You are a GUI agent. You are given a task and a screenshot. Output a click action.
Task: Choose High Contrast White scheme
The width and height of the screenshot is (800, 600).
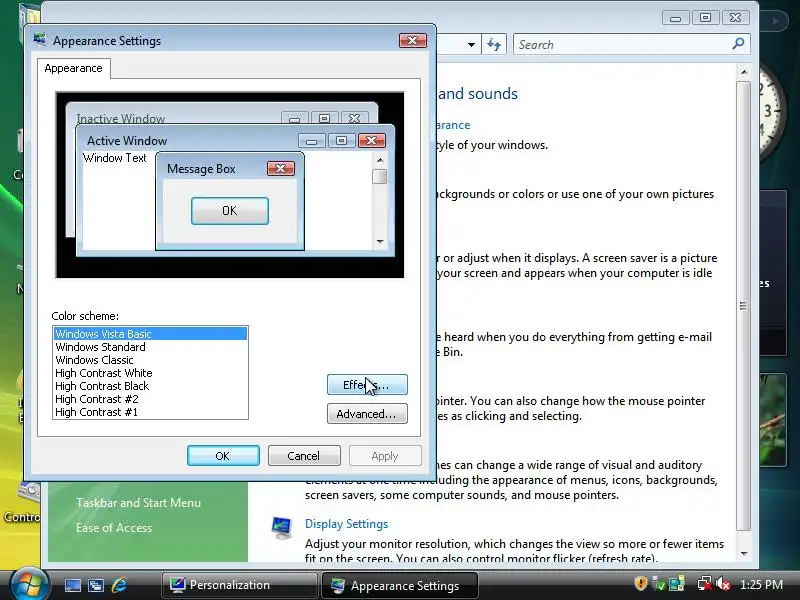[x=150, y=373]
